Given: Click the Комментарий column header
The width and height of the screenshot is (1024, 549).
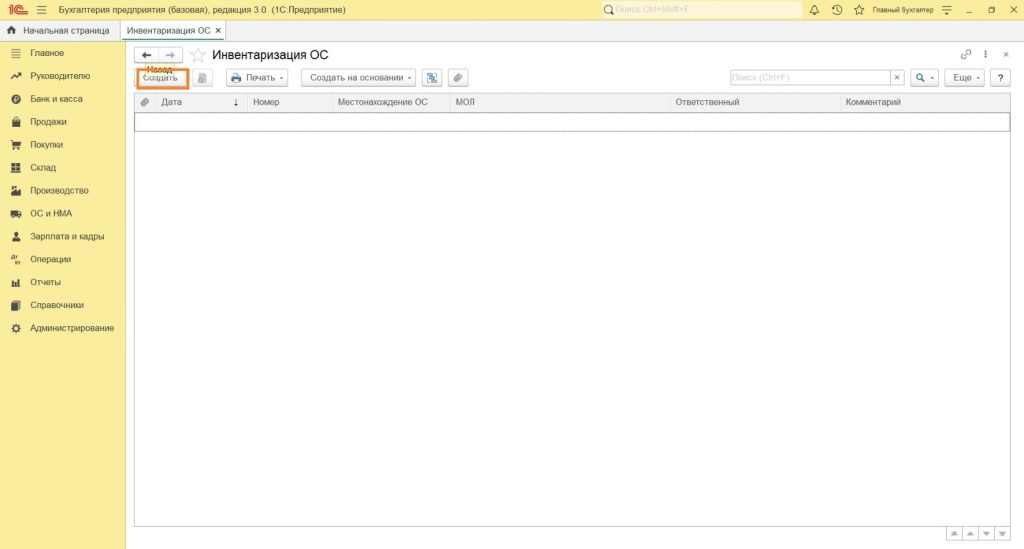Looking at the screenshot, I should 925,102.
